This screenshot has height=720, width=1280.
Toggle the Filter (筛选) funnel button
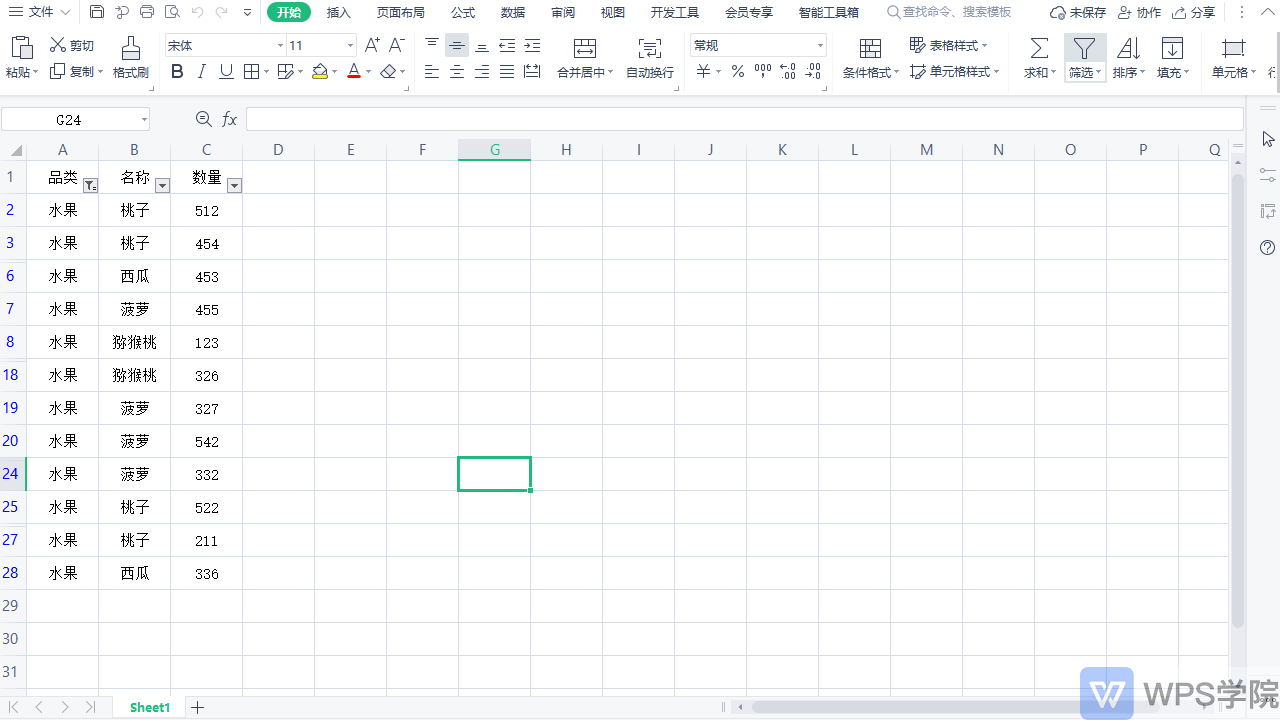pyautogui.click(x=1084, y=48)
